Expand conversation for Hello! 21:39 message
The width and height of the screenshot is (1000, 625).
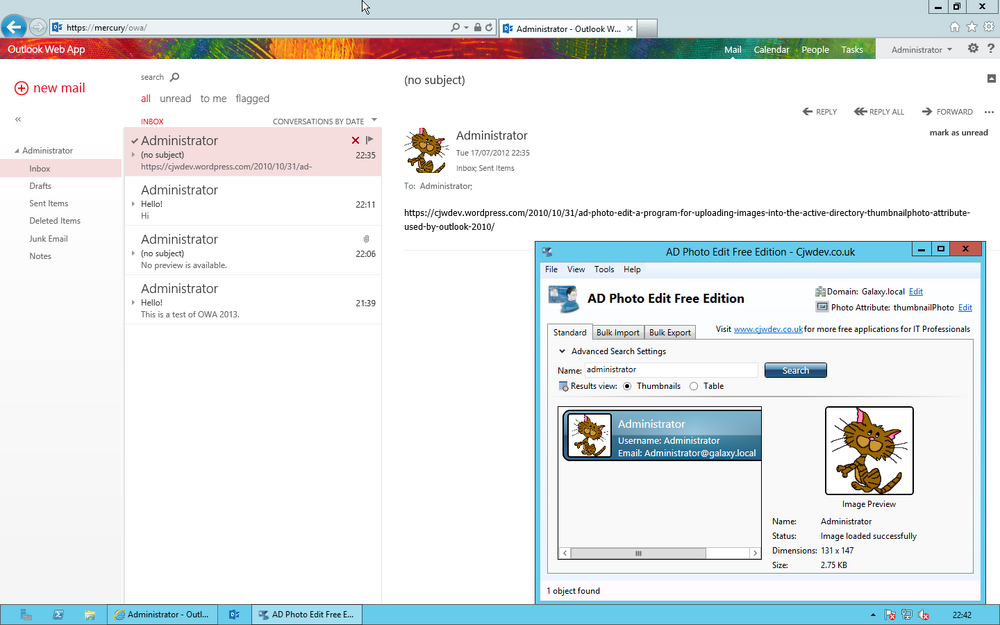133,303
